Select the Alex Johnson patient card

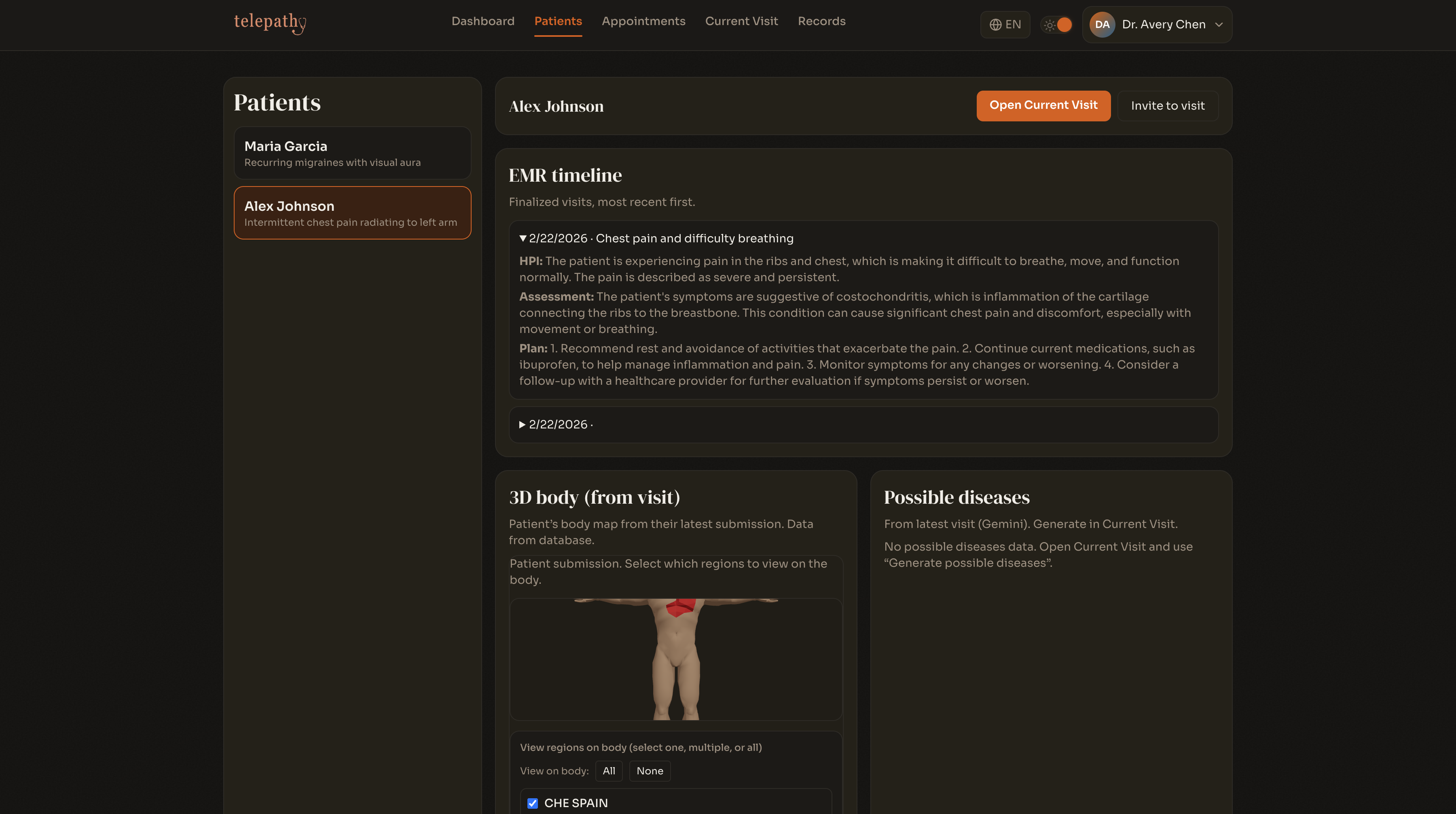click(x=352, y=213)
